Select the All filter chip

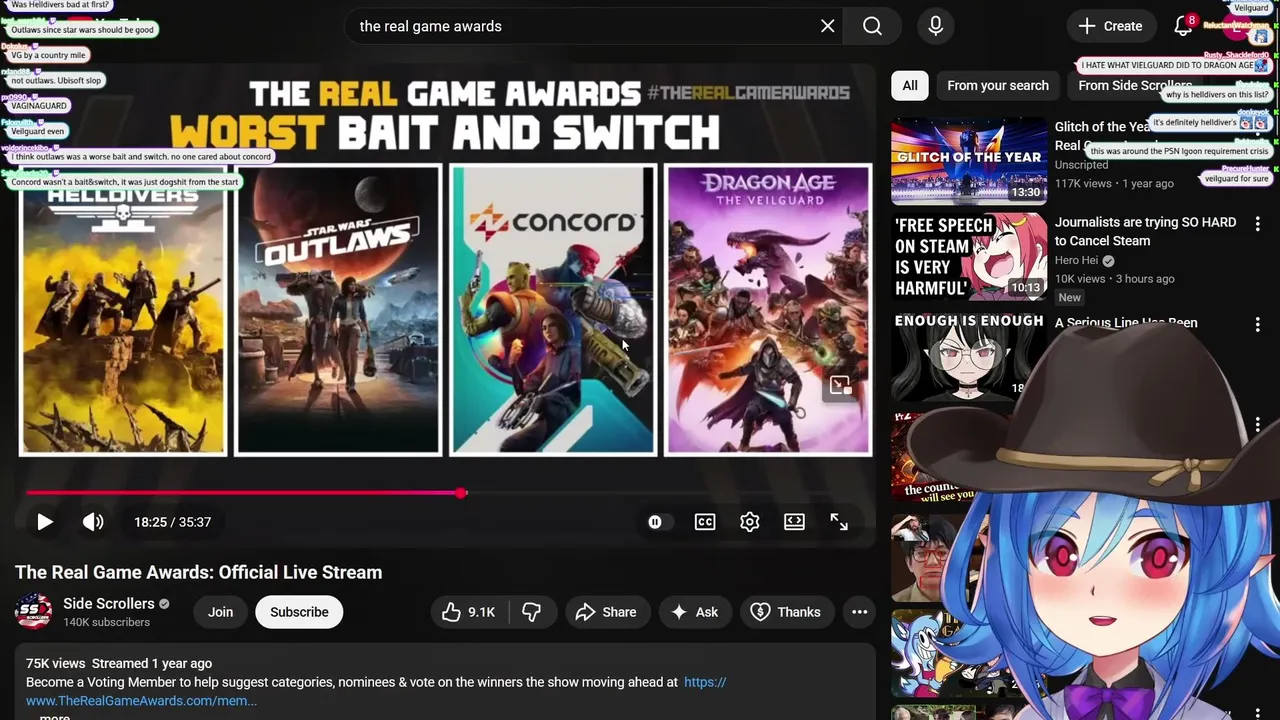[910, 85]
